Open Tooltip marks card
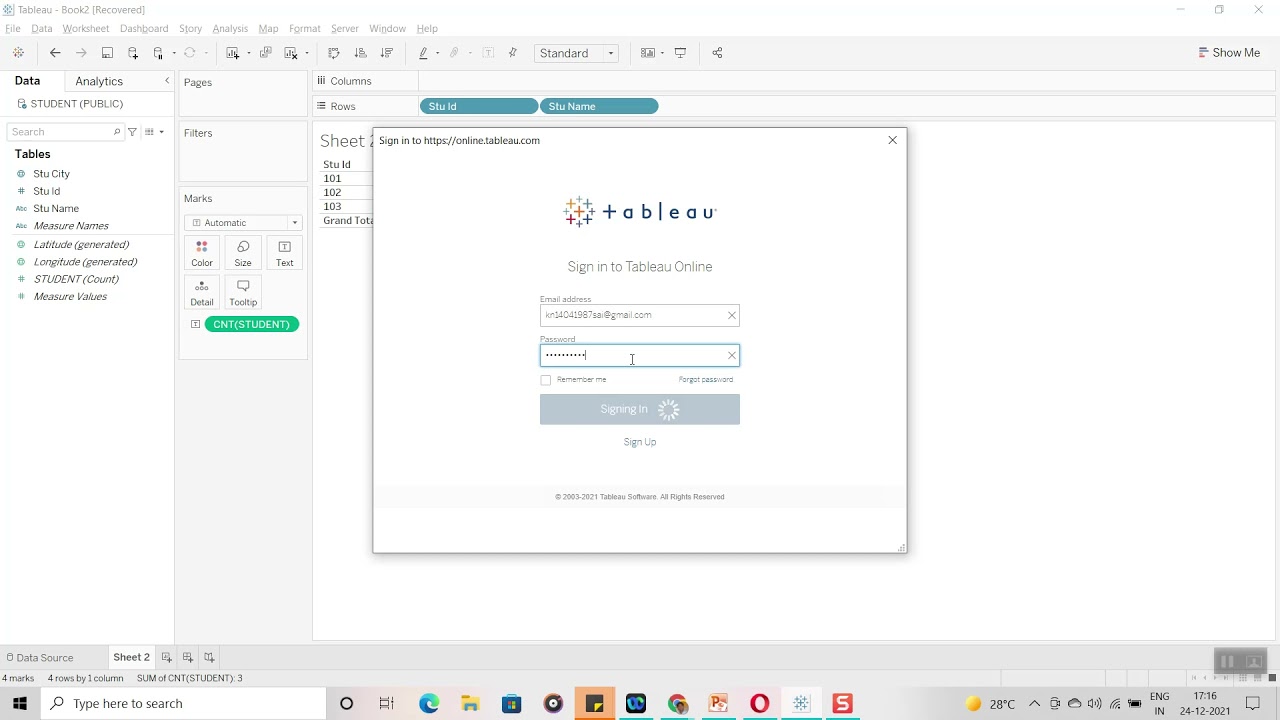Screen dimensions: 1280x720 (243, 292)
